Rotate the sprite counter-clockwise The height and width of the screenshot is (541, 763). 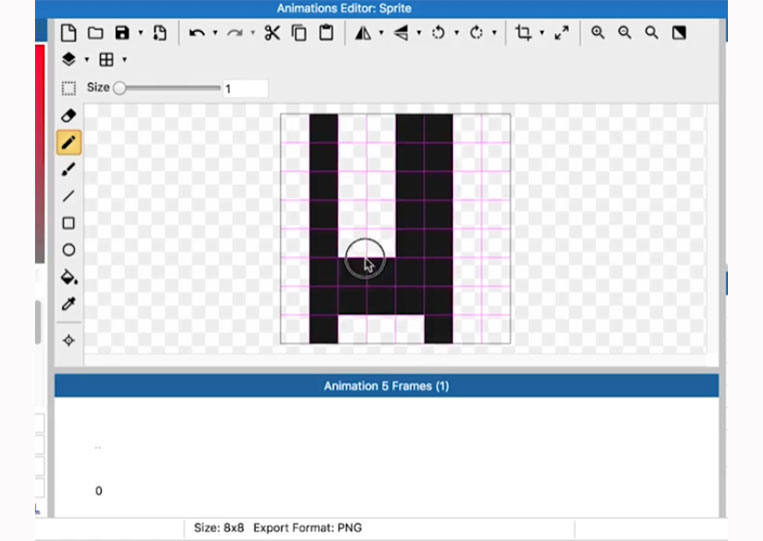438,33
